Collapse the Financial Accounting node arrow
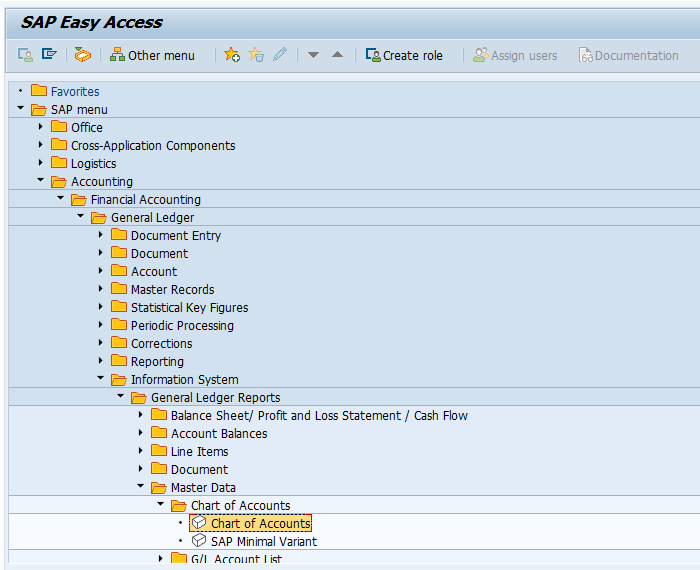Image resolution: width=700 pixels, height=570 pixels. pos(61,198)
